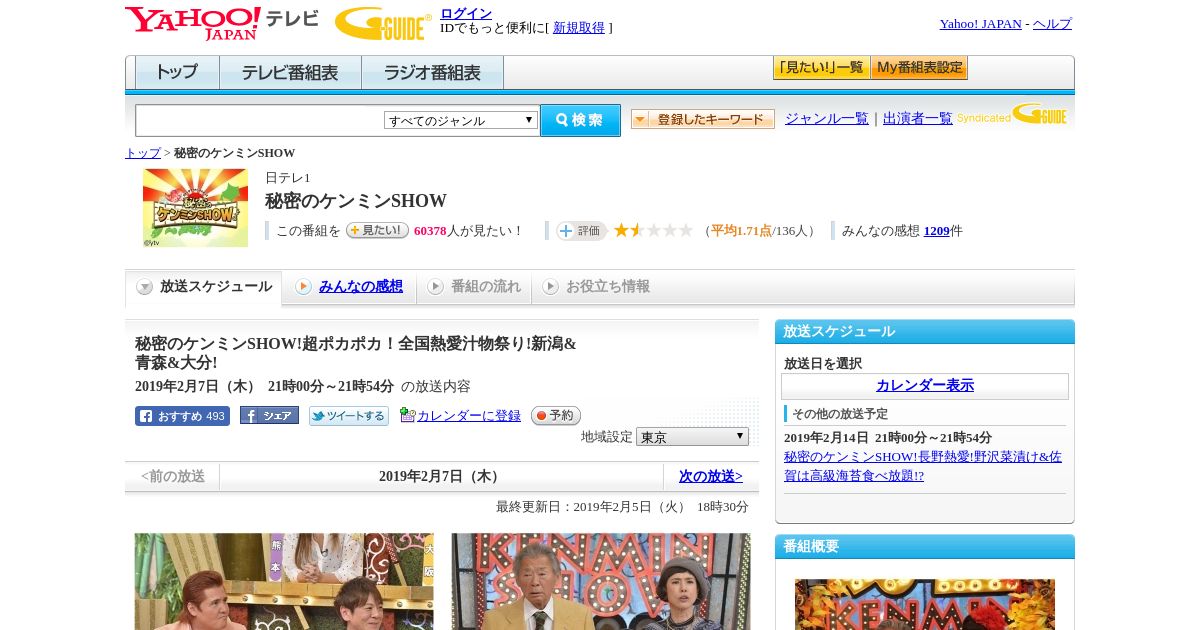
Task: Switch to the トップ tab
Action: 177,73
